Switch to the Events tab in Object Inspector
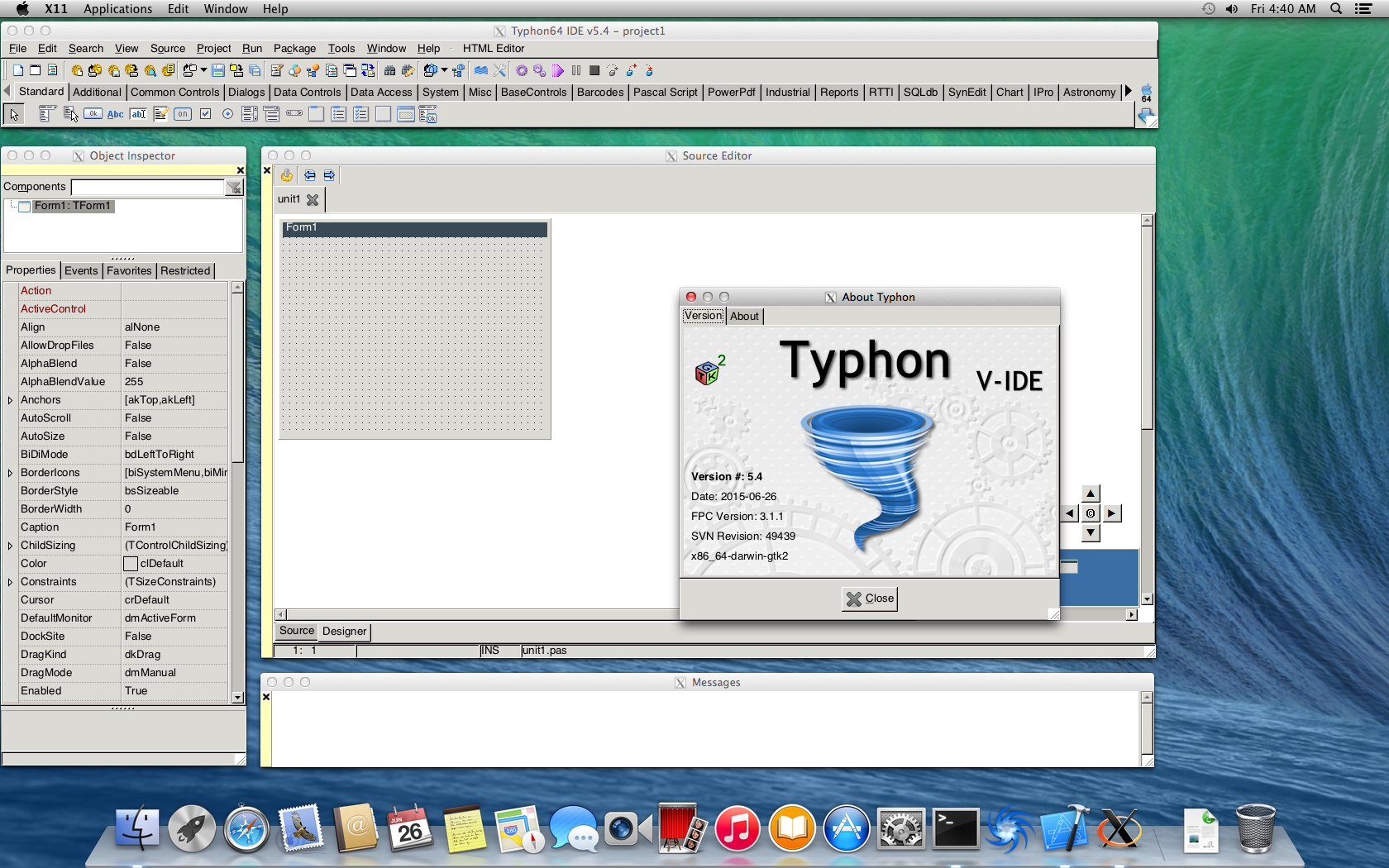This screenshot has width=1389, height=868. tap(81, 270)
